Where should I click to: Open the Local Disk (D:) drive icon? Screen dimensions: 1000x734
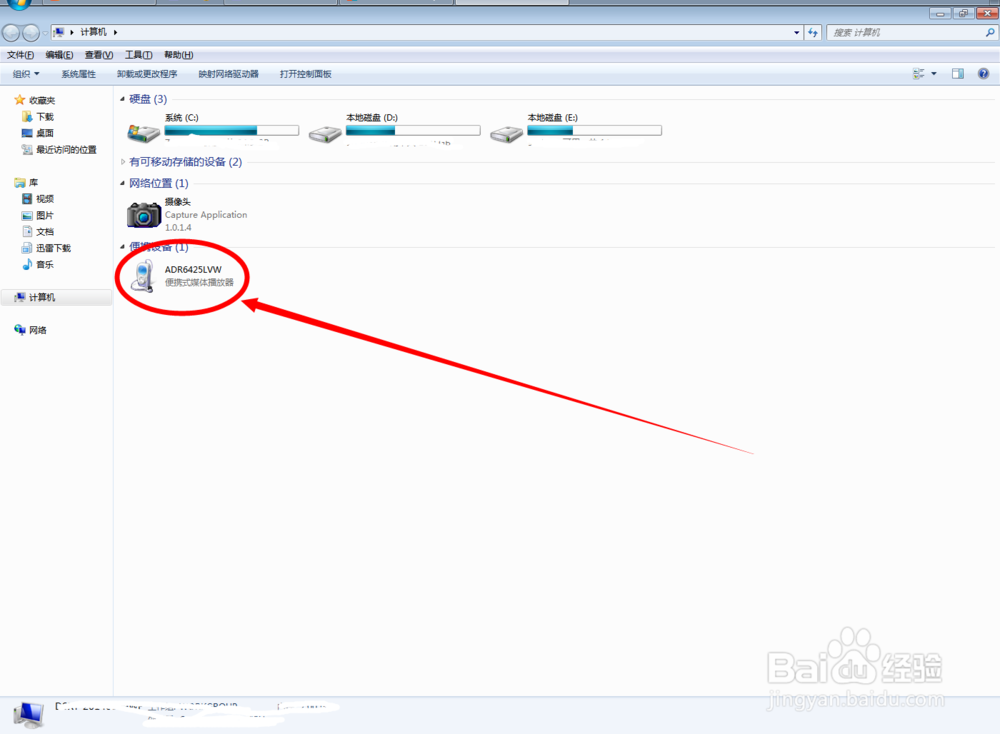tap(325, 133)
